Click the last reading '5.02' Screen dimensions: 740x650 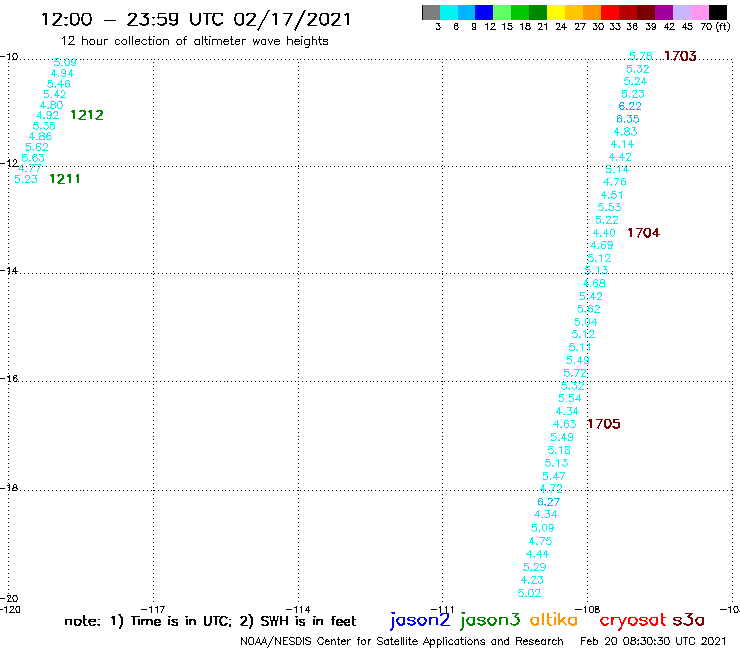[x=529, y=593]
